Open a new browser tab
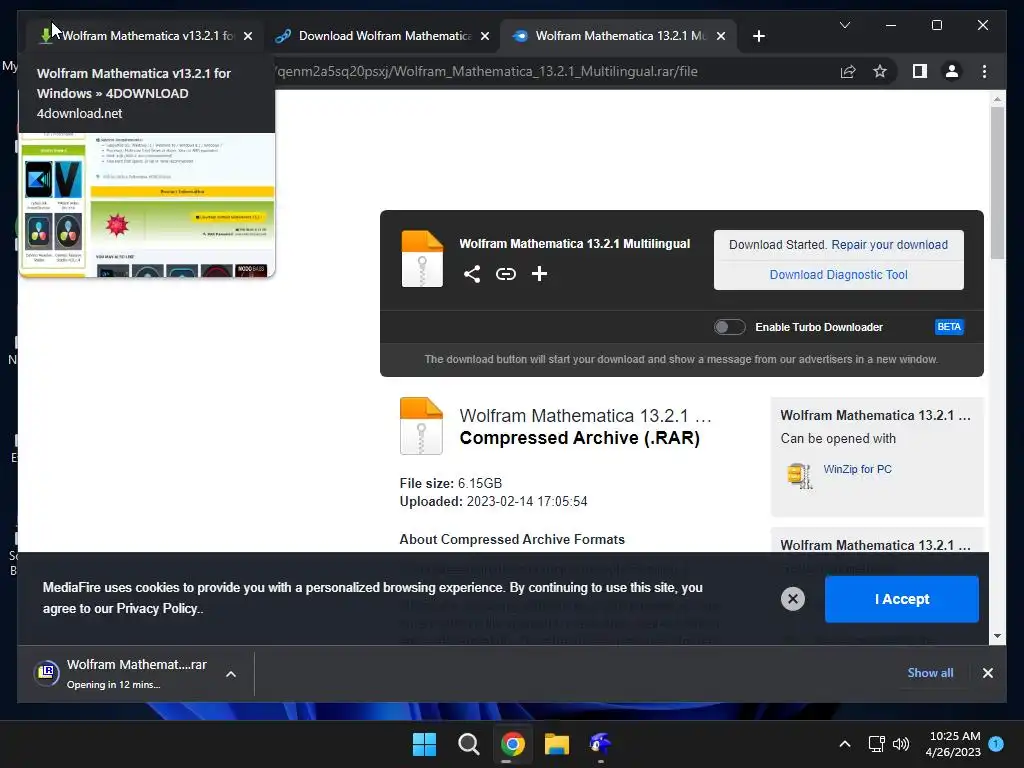This screenshot has width=1024, height=768. (759, 37)
